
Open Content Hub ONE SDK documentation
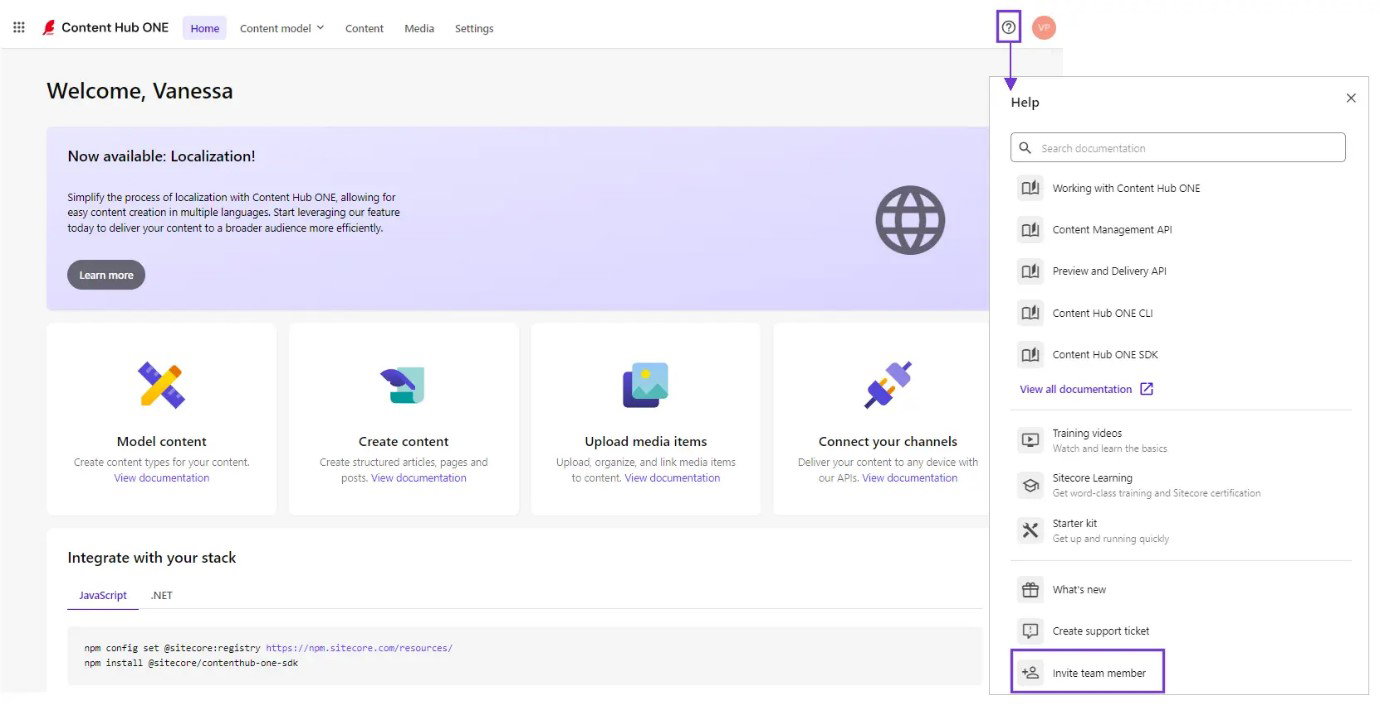[x=1105, y=354]
